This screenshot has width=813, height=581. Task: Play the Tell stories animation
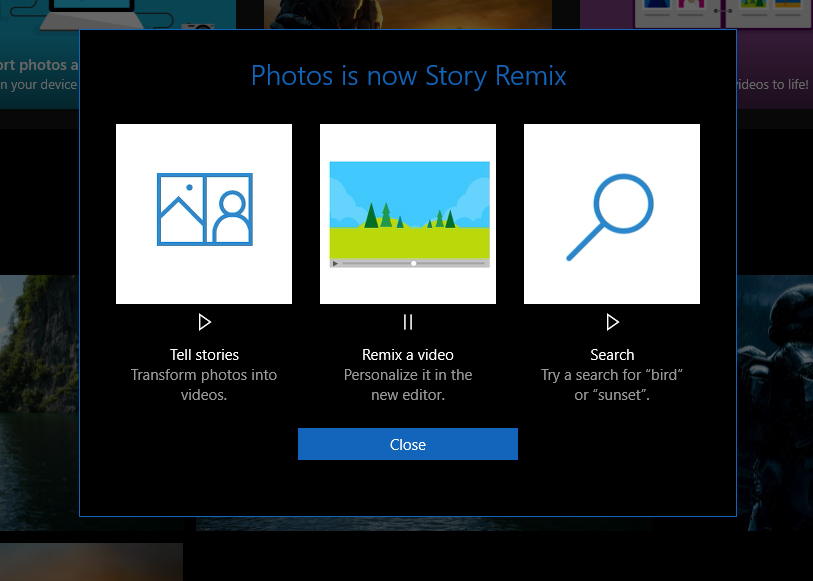[x=204, y=322]
